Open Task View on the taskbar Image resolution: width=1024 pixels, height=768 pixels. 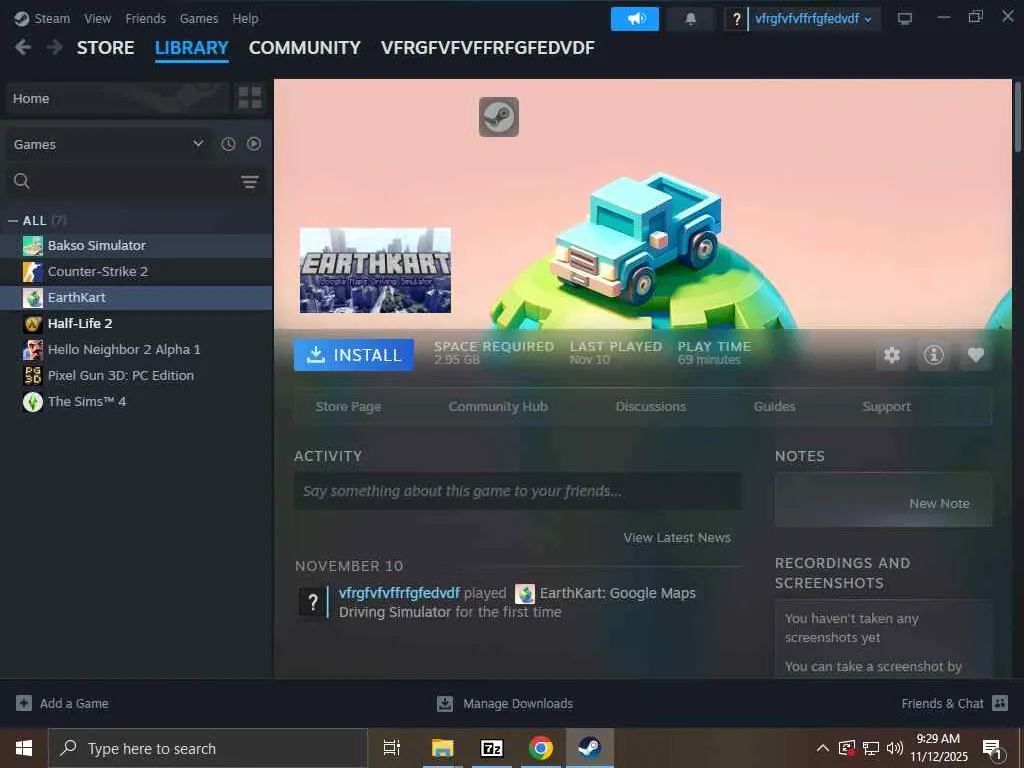click(392, 748)
